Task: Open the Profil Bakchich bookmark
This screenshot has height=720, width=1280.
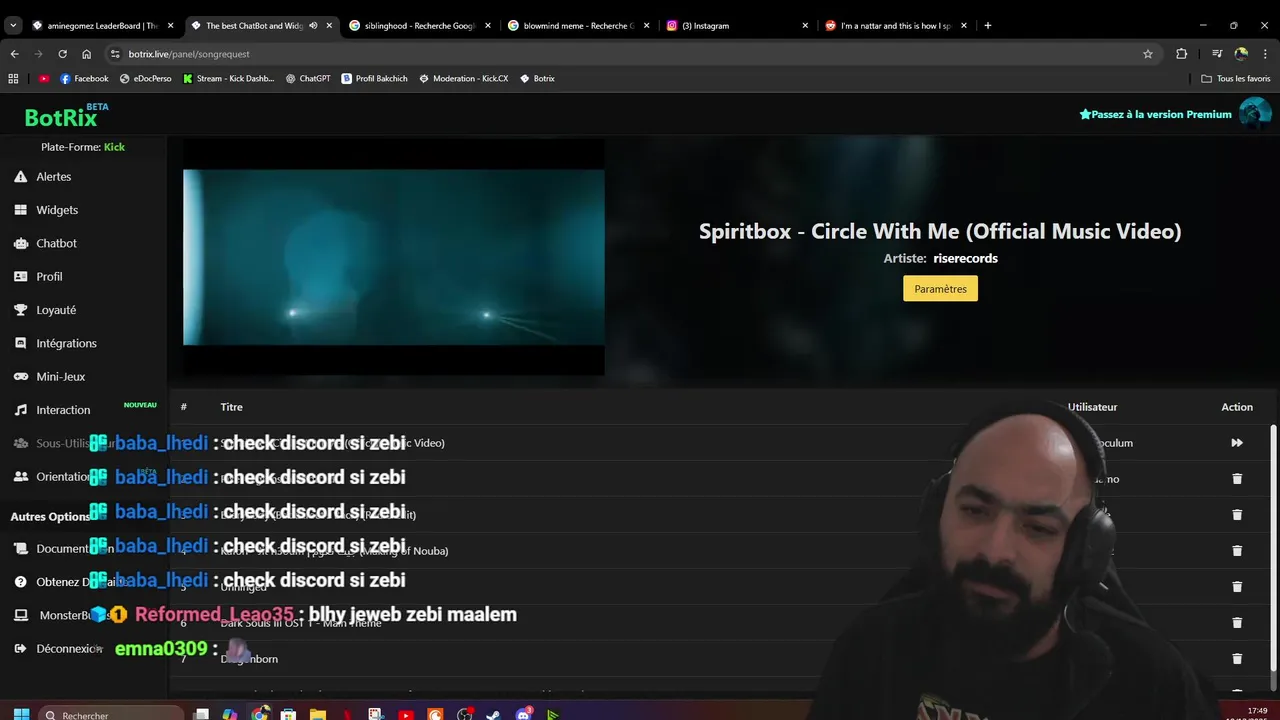Action: (375, 78)
